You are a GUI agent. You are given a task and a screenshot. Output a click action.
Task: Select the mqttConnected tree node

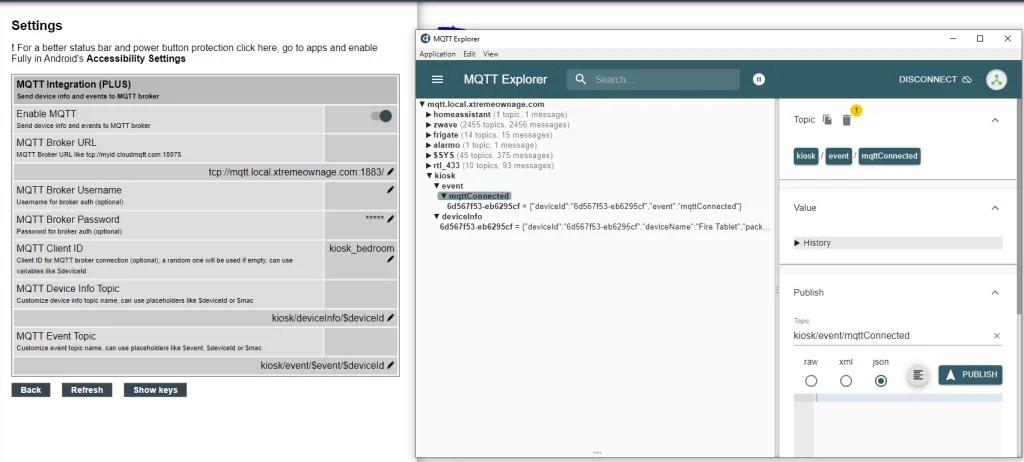[x=479, y=196]
